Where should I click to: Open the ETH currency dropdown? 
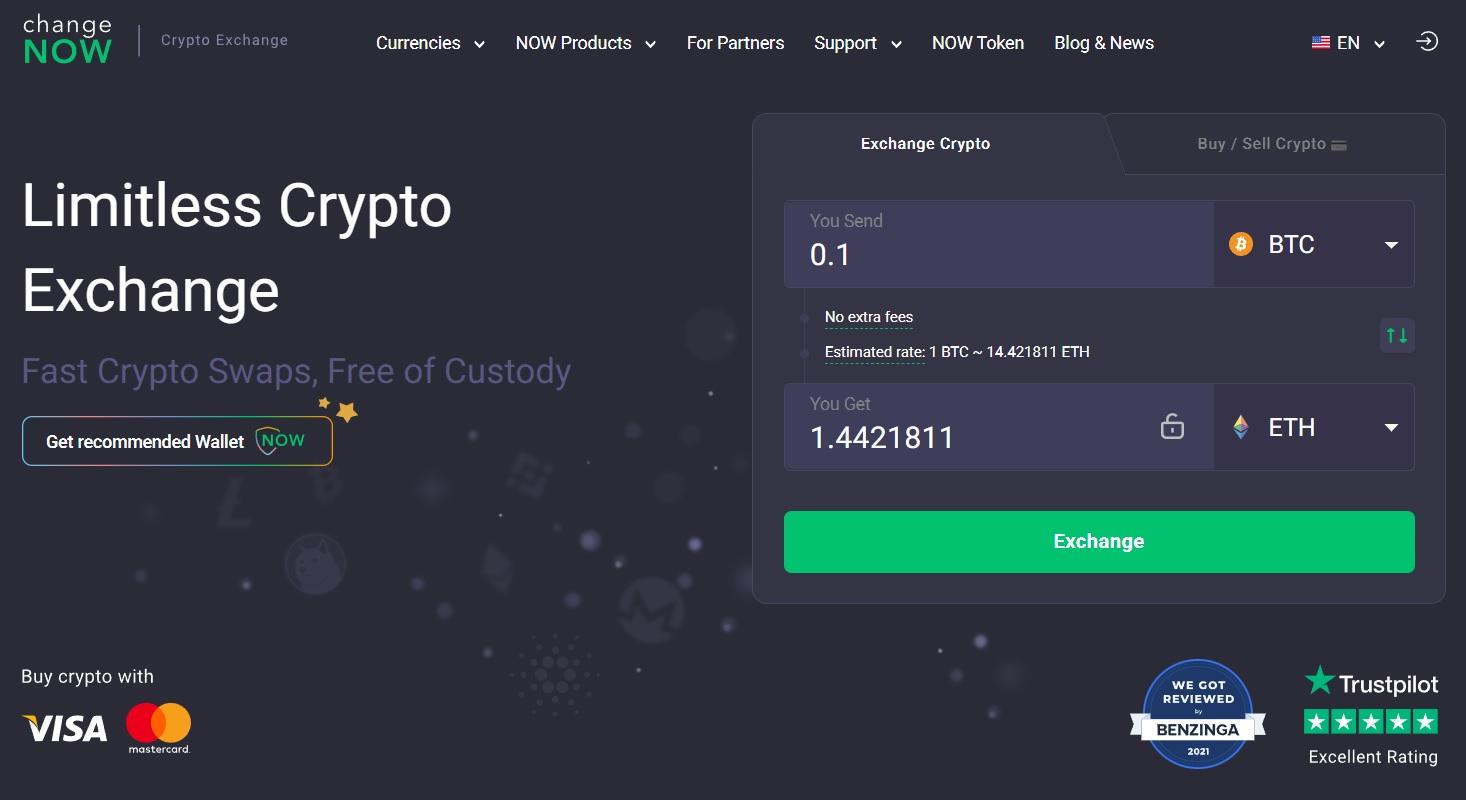(x=1314, y=427)
